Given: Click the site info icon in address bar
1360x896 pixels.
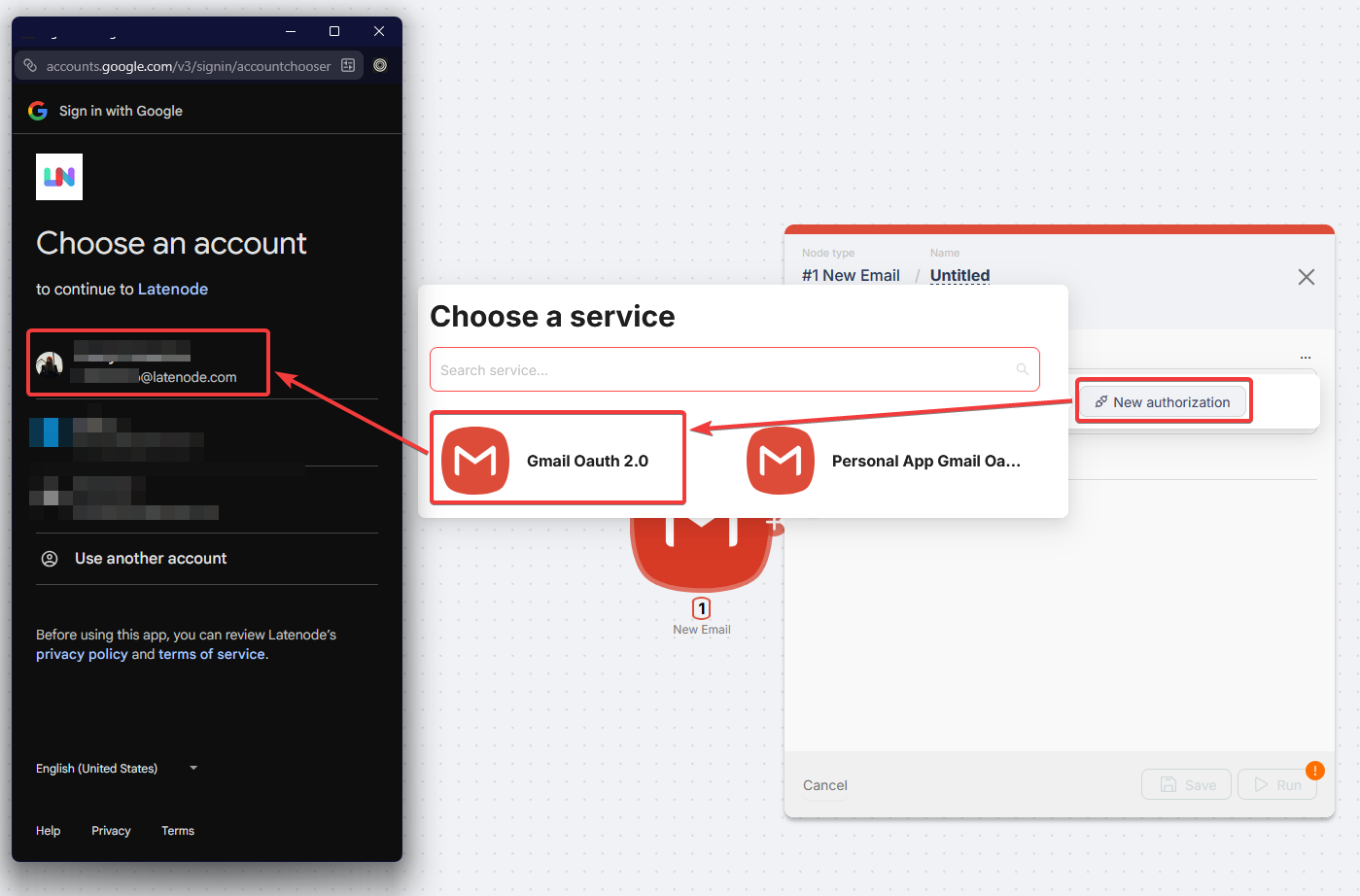Looking at the screenshot, I should coord(28,65).
